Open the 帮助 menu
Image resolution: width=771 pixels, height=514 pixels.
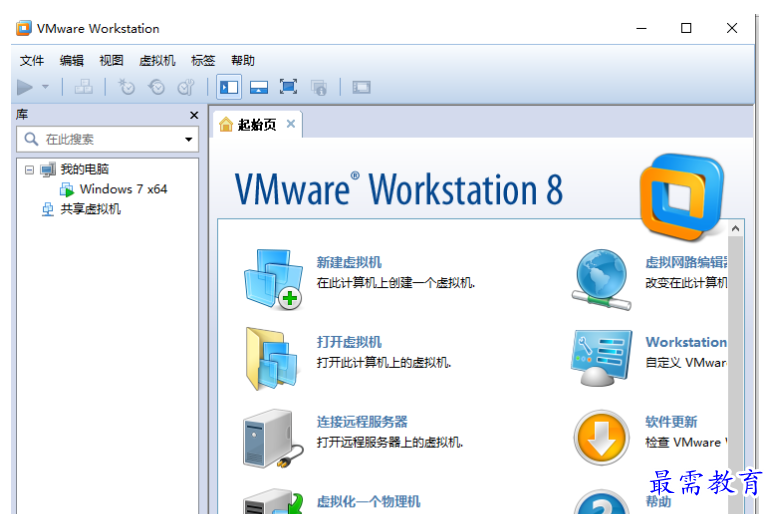point(243,60)
